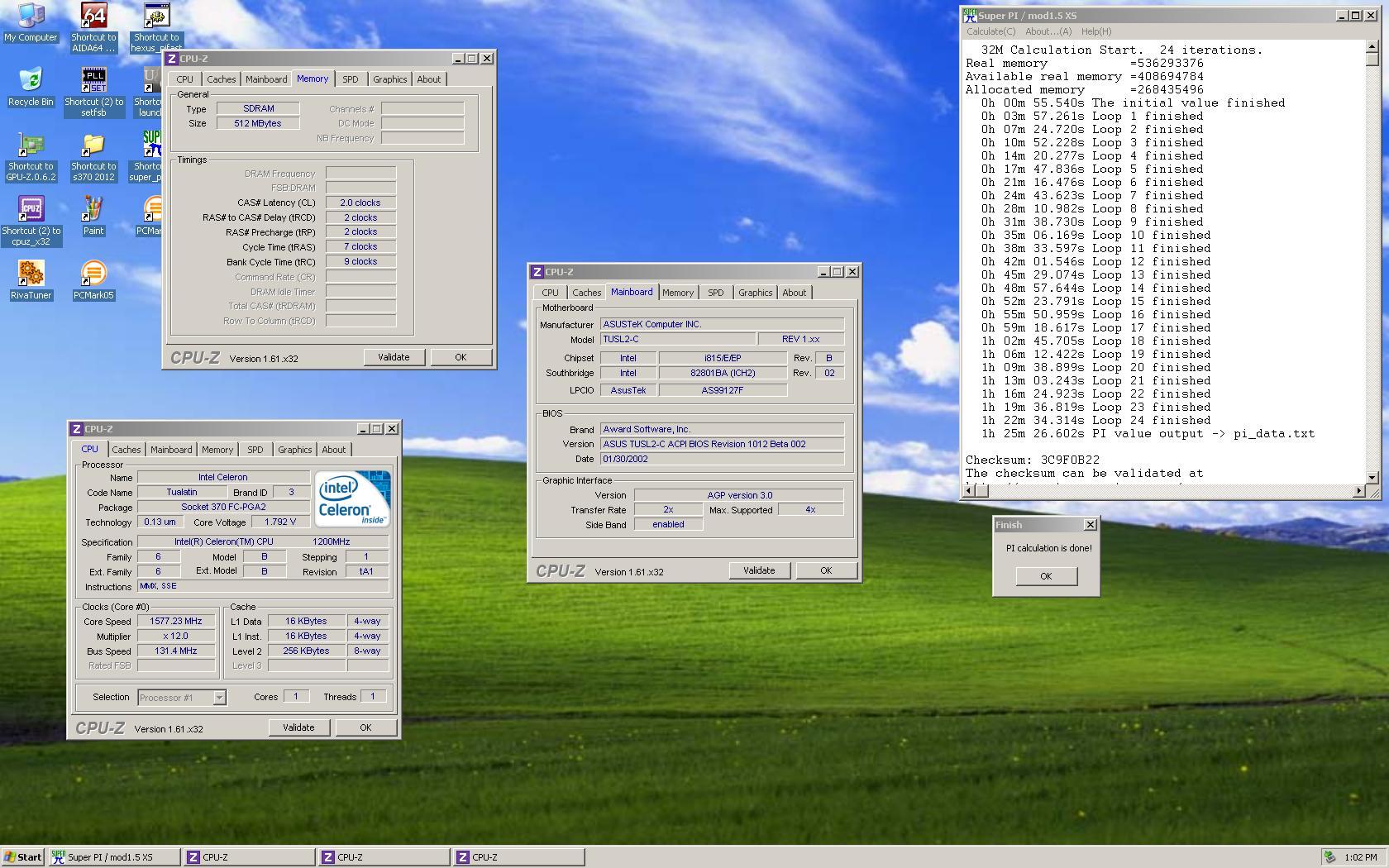Click the Super PI title bar icon
Screen dimensions: 1389x868
tap(970, 15)
